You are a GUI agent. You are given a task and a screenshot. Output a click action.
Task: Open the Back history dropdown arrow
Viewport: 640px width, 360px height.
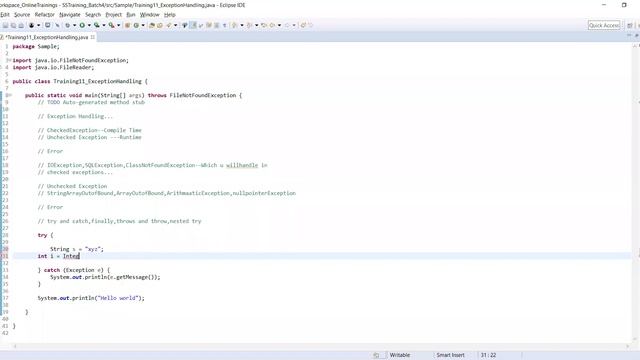pos(279,25)
